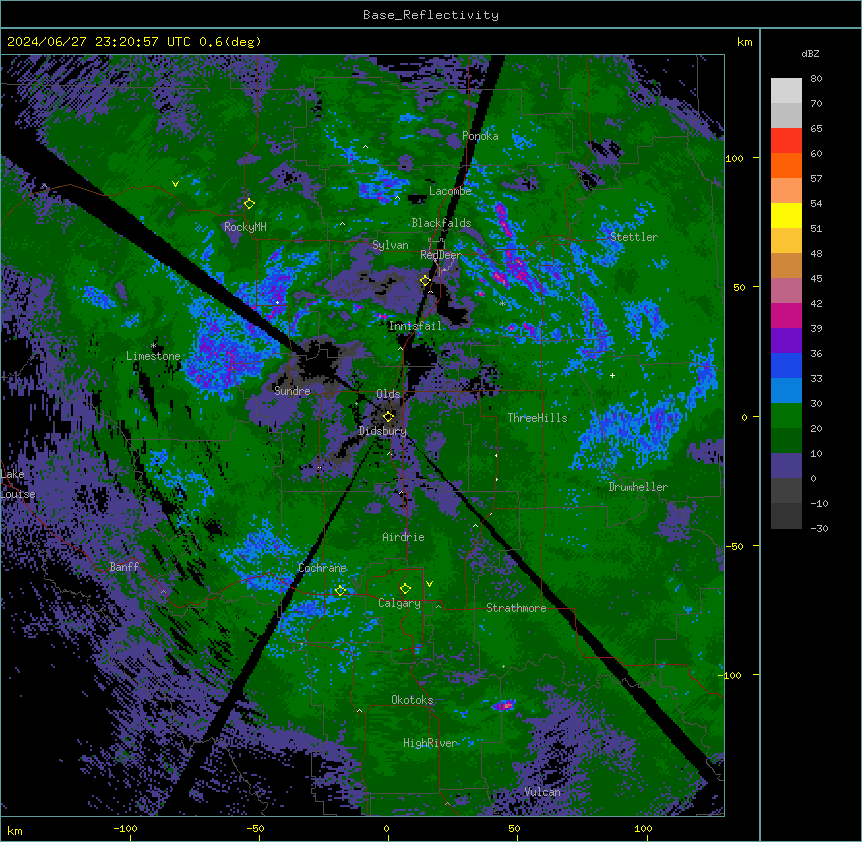Screen dimensions: 862x842
Task: Select the pink 45 dBZ legend swatch
Action: 786,290
